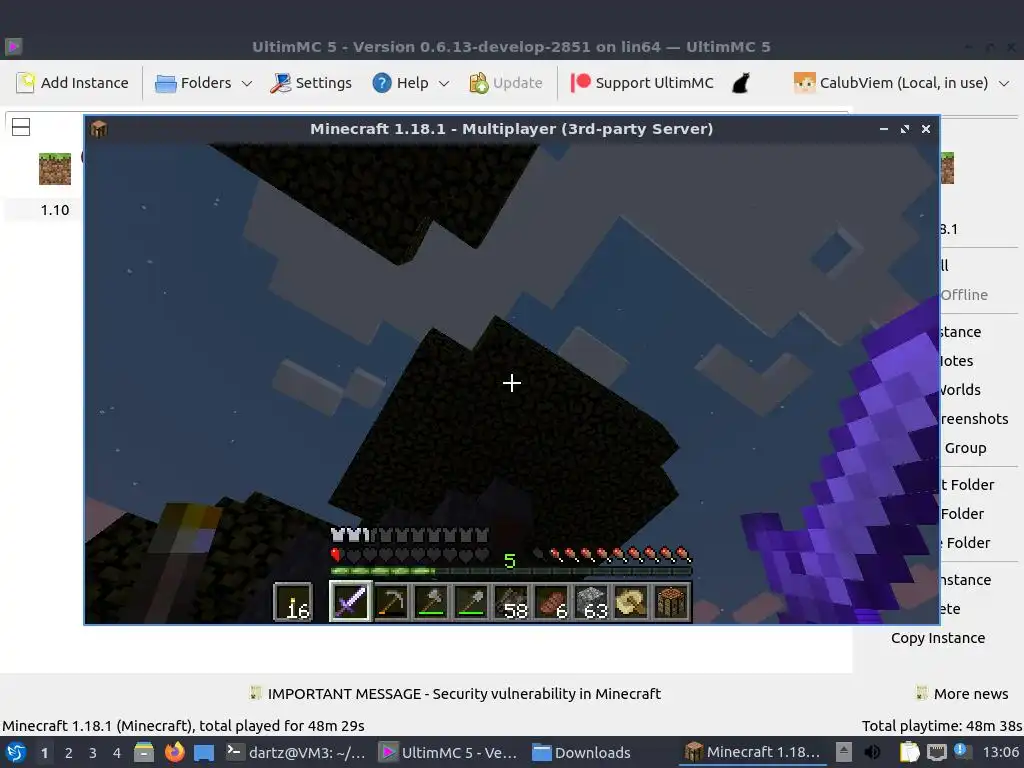Click the white crosshair in game view
The height and width of the screenshot is (768, 1024).
pos(512,383)
